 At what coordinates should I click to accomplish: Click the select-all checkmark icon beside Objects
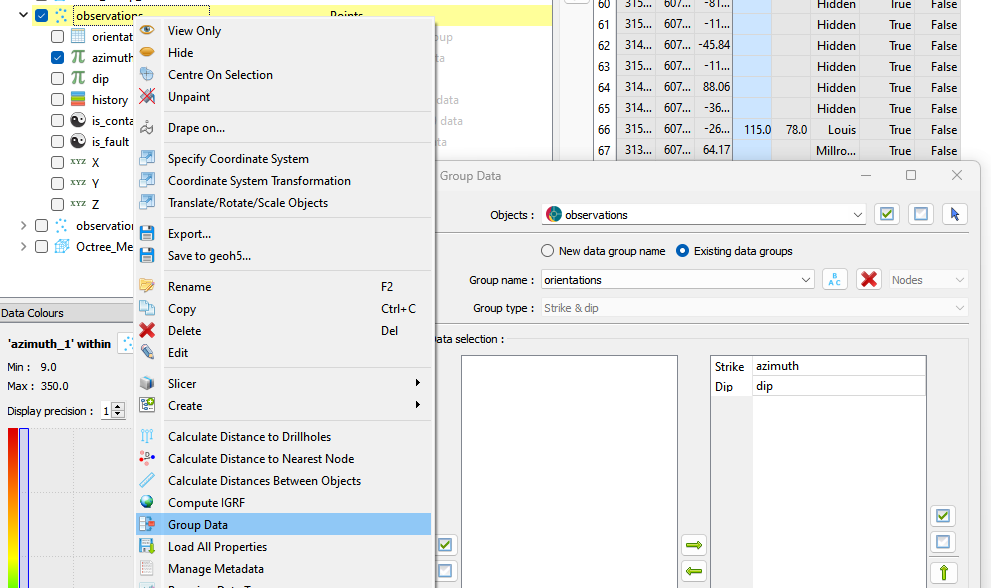886,214
